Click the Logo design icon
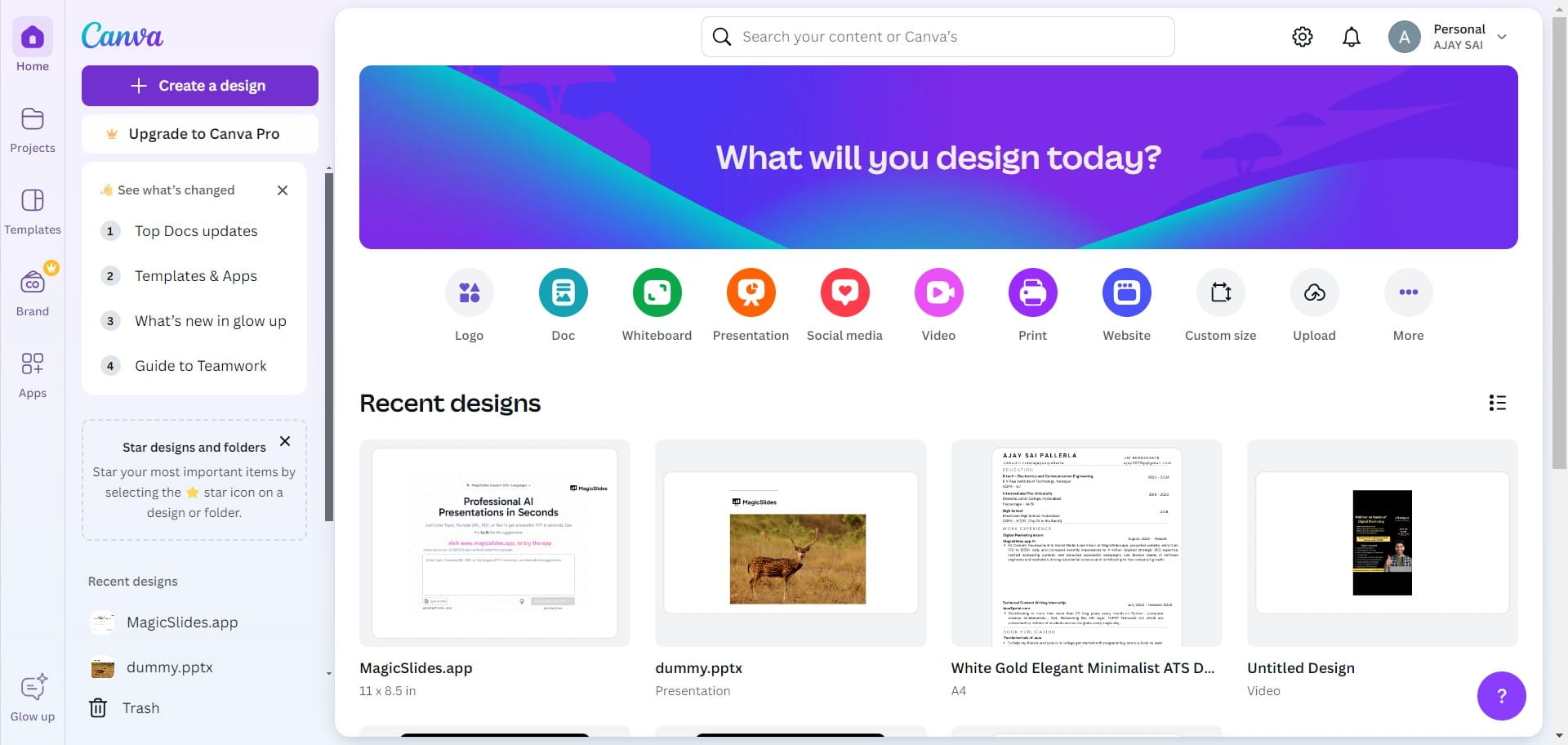Screen dimensions: 1568x745 (x=469, y=292)
